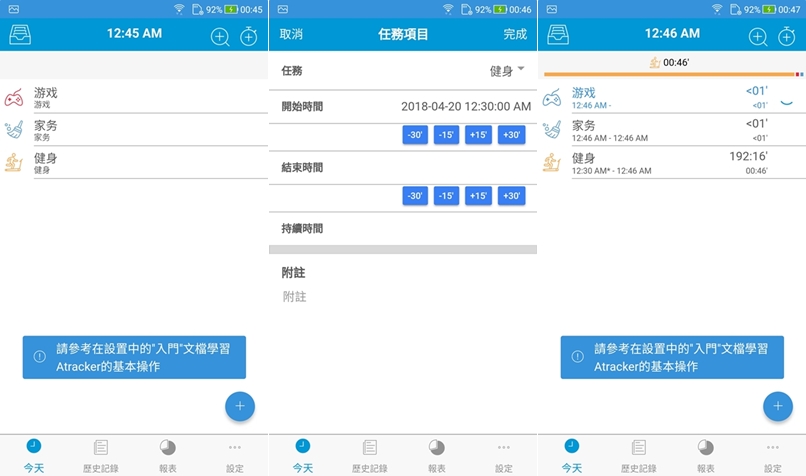Viewport: 806px width, 476px height.
Task: Tap the 持續時間 row
Action: 403,228
